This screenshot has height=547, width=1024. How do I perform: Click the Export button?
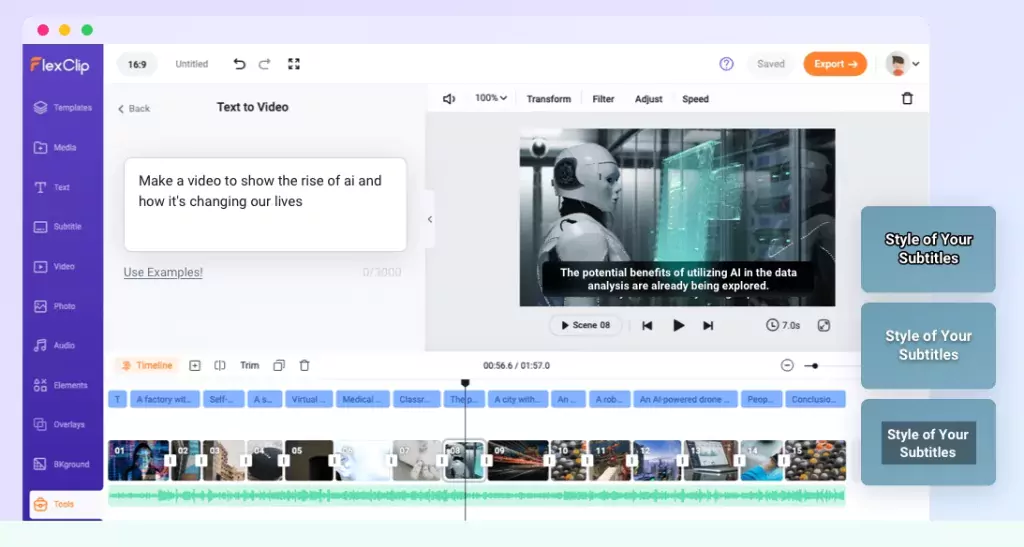pos(835,64)
